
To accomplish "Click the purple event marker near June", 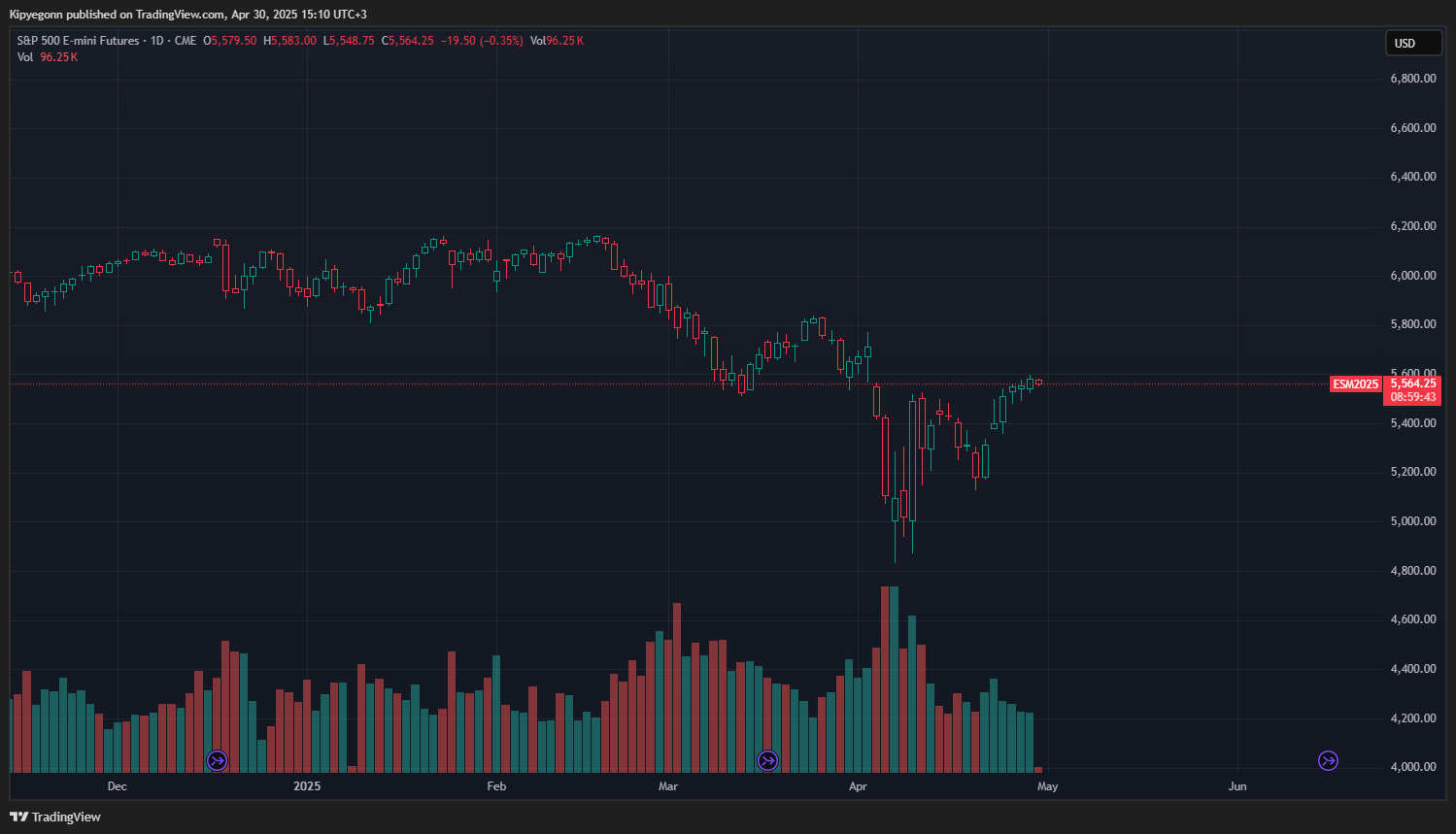I will [x=1328, y=760].
